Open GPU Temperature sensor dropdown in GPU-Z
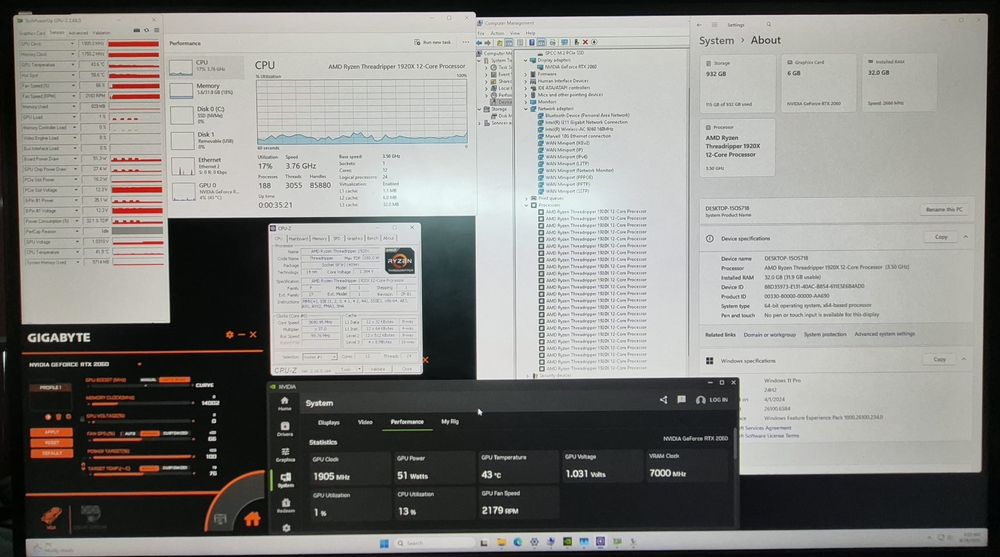This screenshot has height=557, width=1000. point(73,64)
